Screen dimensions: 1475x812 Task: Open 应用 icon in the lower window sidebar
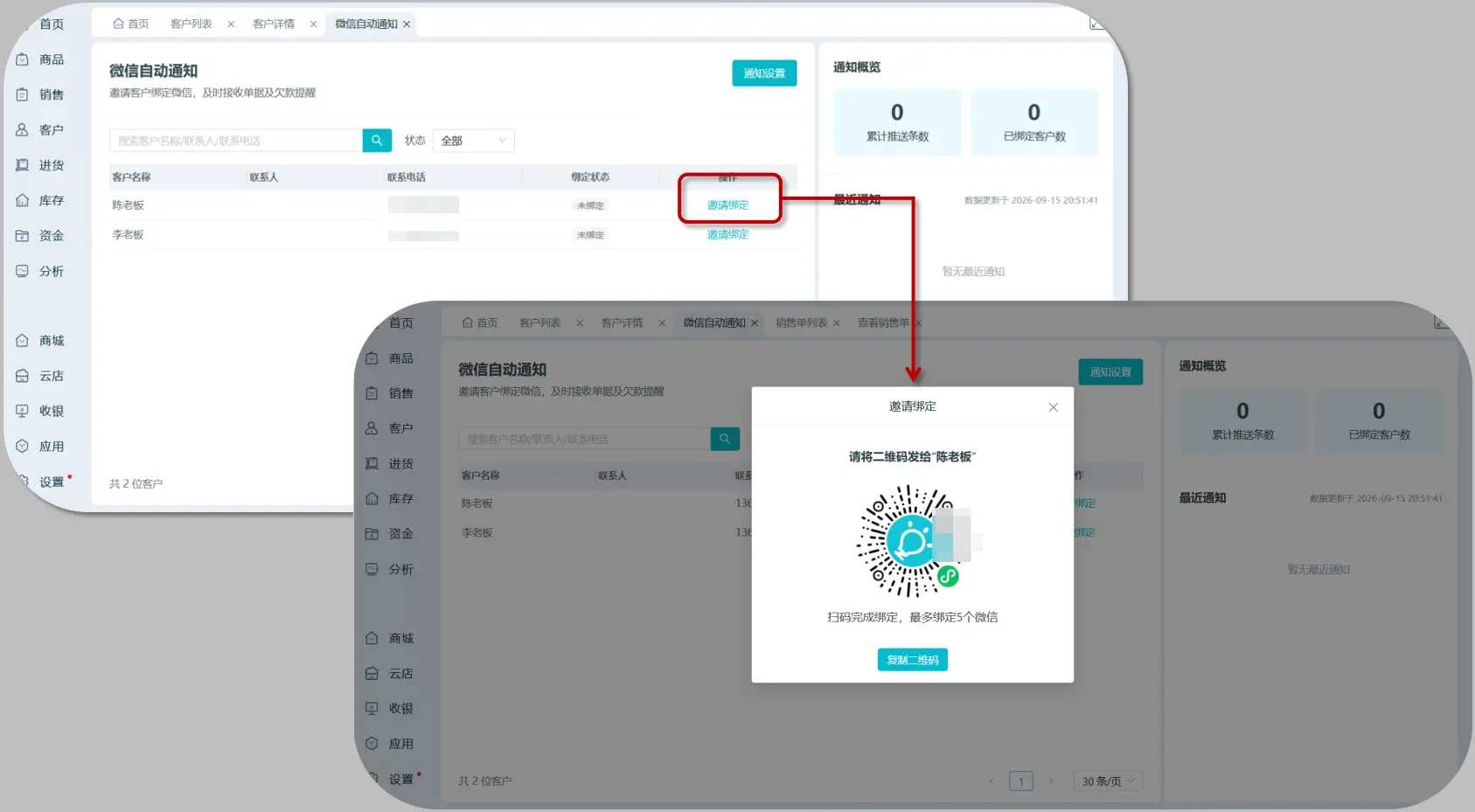click(372, 744)
